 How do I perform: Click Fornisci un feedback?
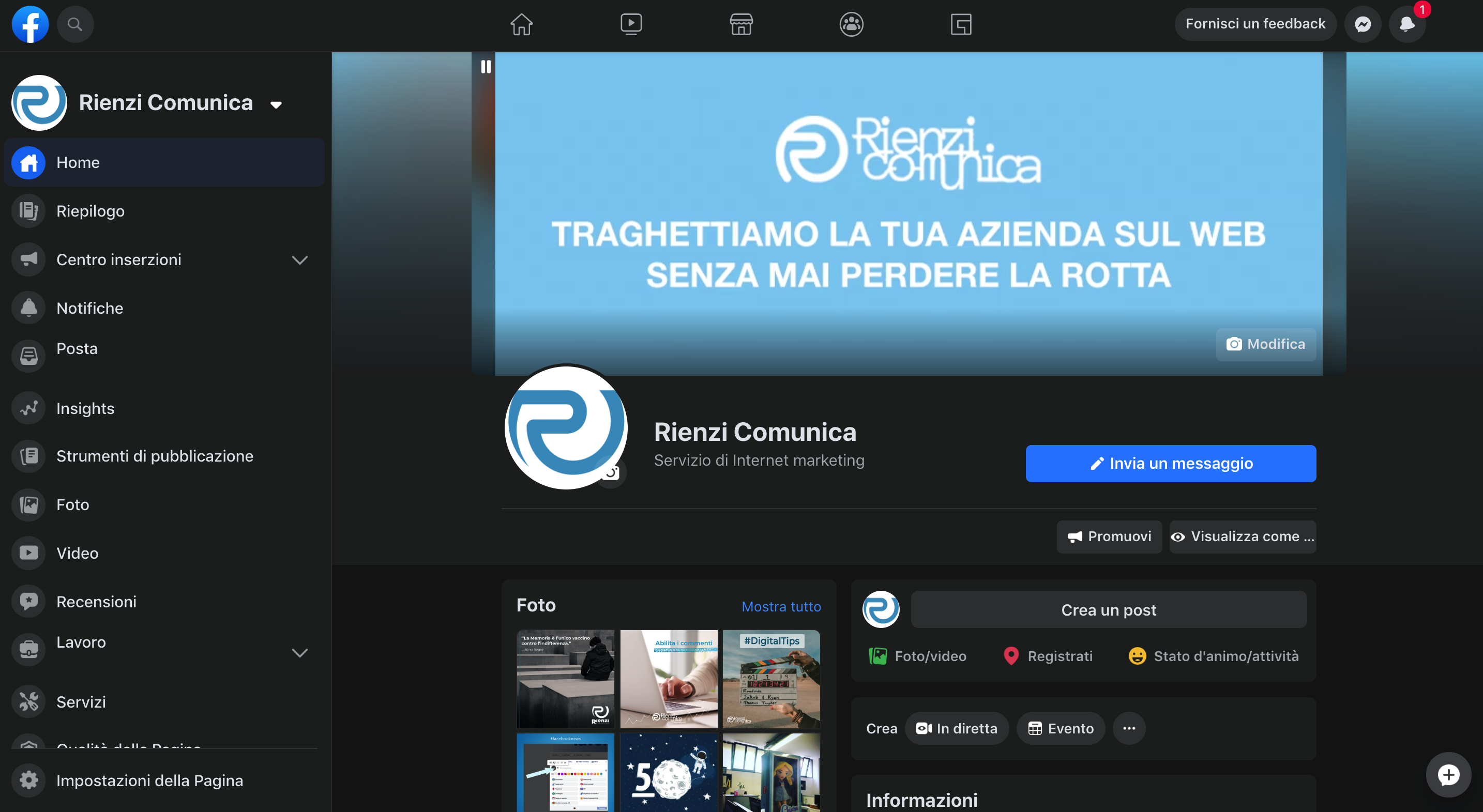[1255, 24]
